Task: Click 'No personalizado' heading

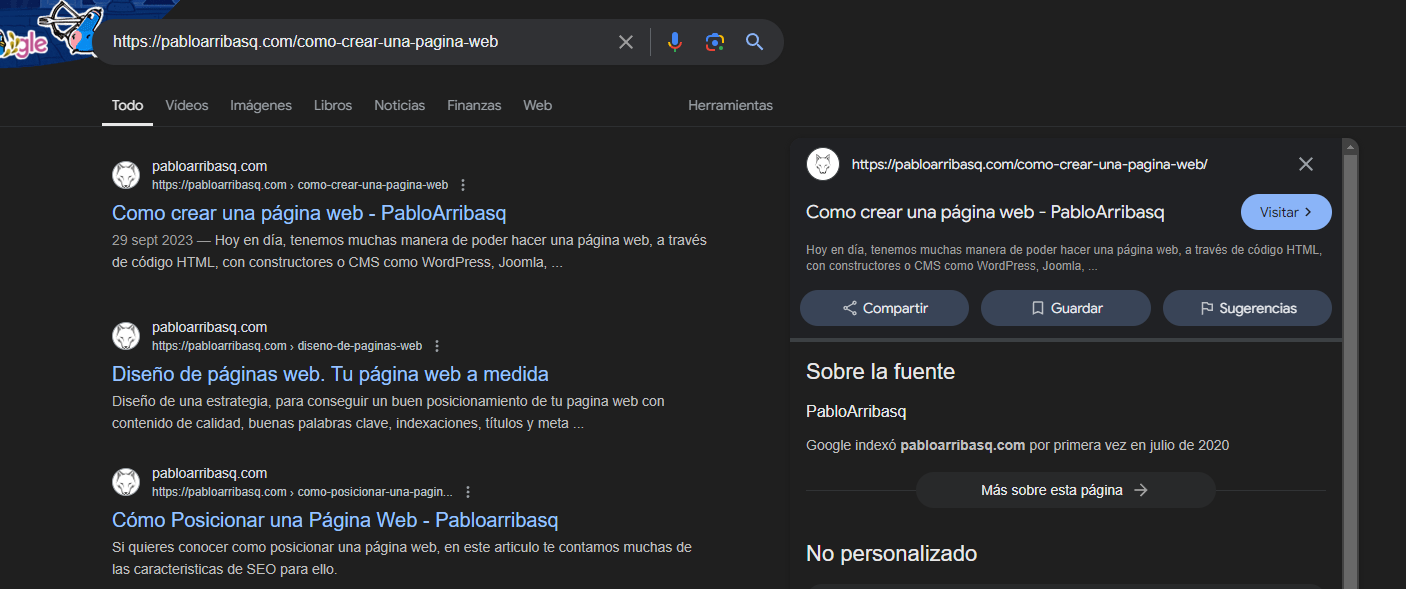Action: click(x=891, y=553)
